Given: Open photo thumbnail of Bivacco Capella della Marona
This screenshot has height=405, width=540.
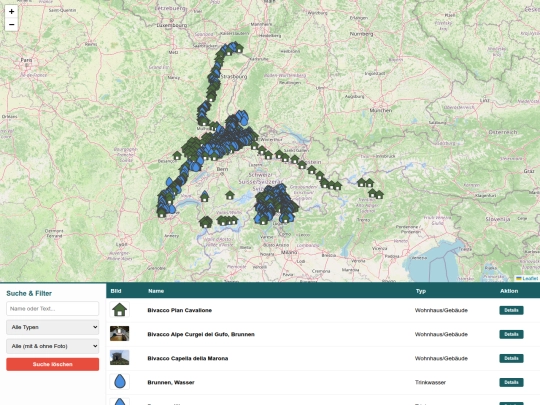Looking at the screenshot, I should click(x=120, y=358).
